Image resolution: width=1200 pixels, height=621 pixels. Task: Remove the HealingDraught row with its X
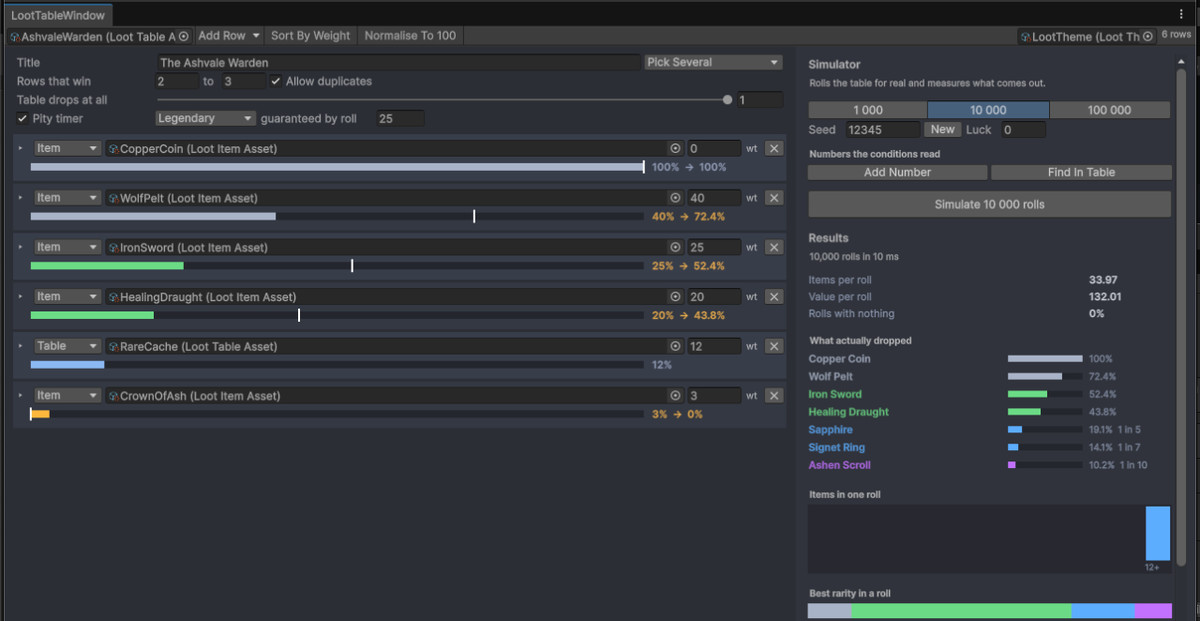774,297
